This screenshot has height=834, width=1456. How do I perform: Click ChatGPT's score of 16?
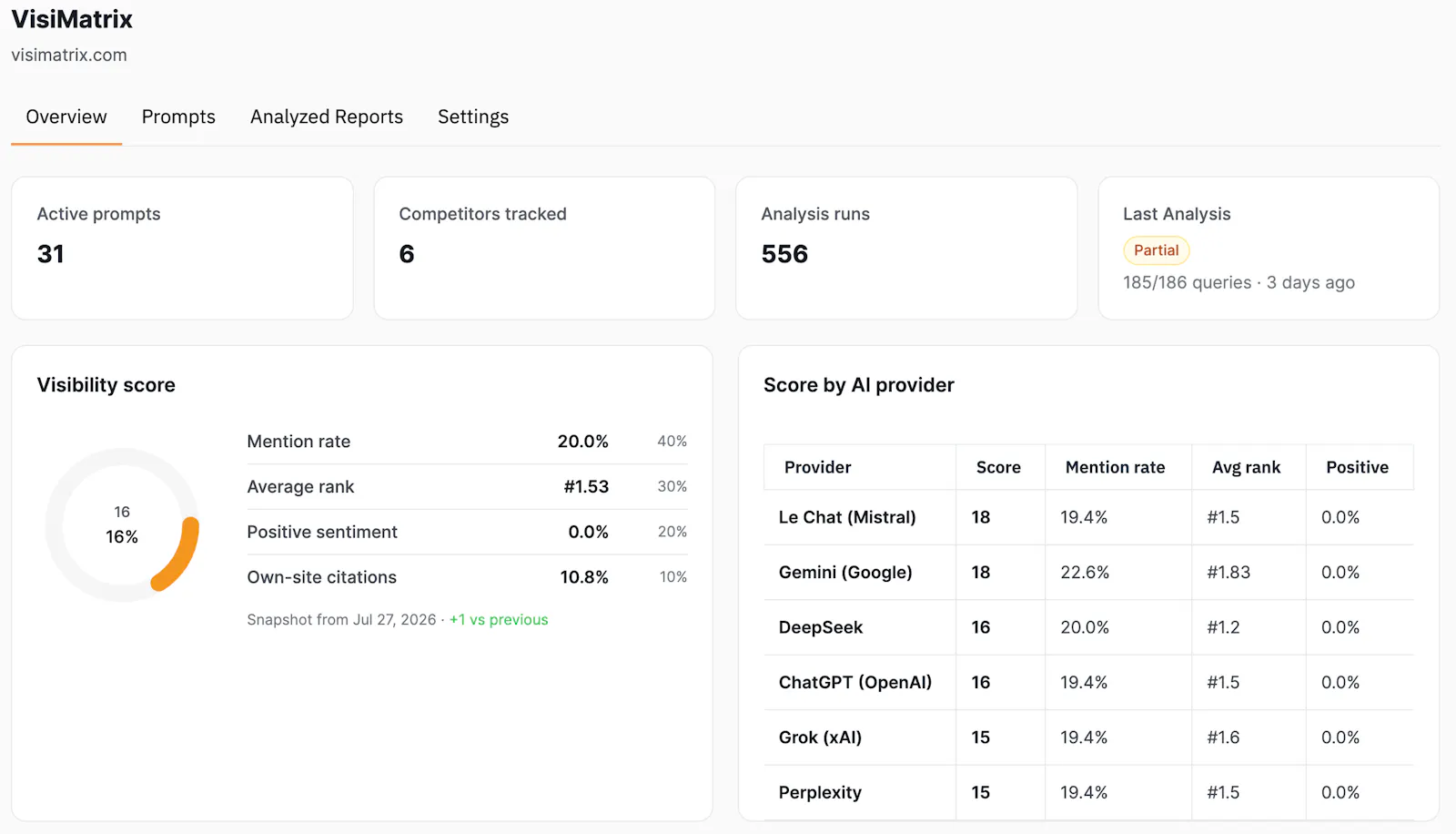tap(981, 683)
